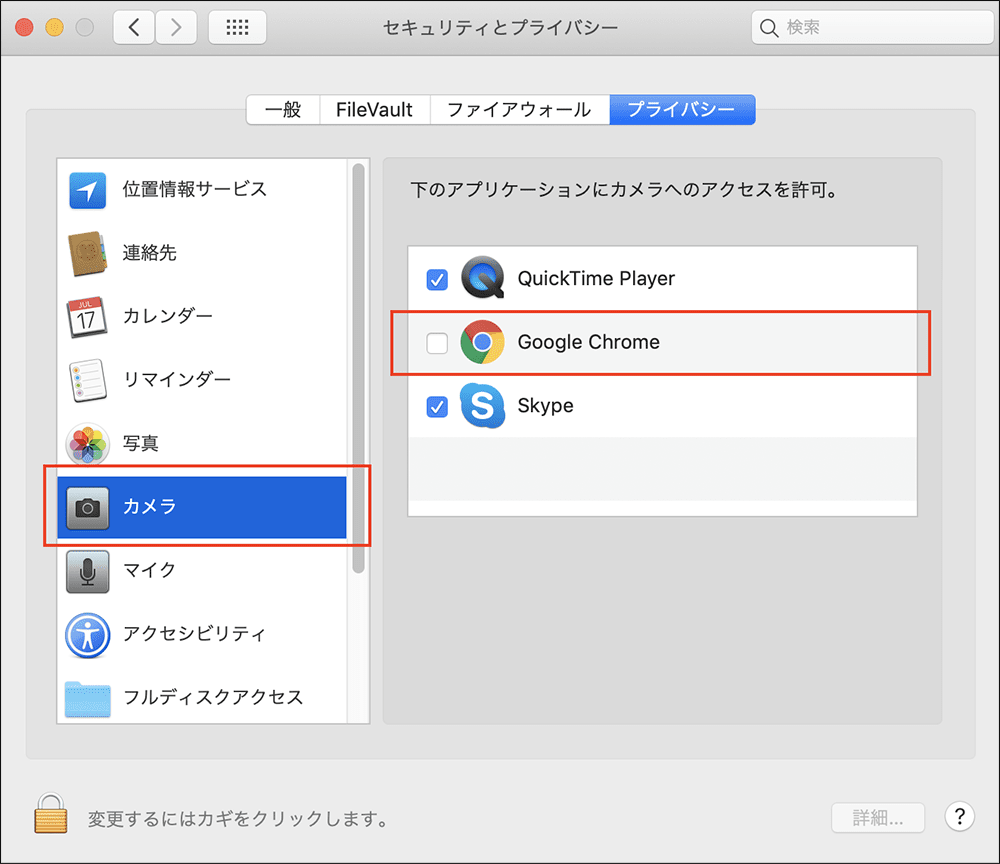Select 連絡先 in the privacy list
This screenshot has width=1000, height=864.
(x=202, y=253)
